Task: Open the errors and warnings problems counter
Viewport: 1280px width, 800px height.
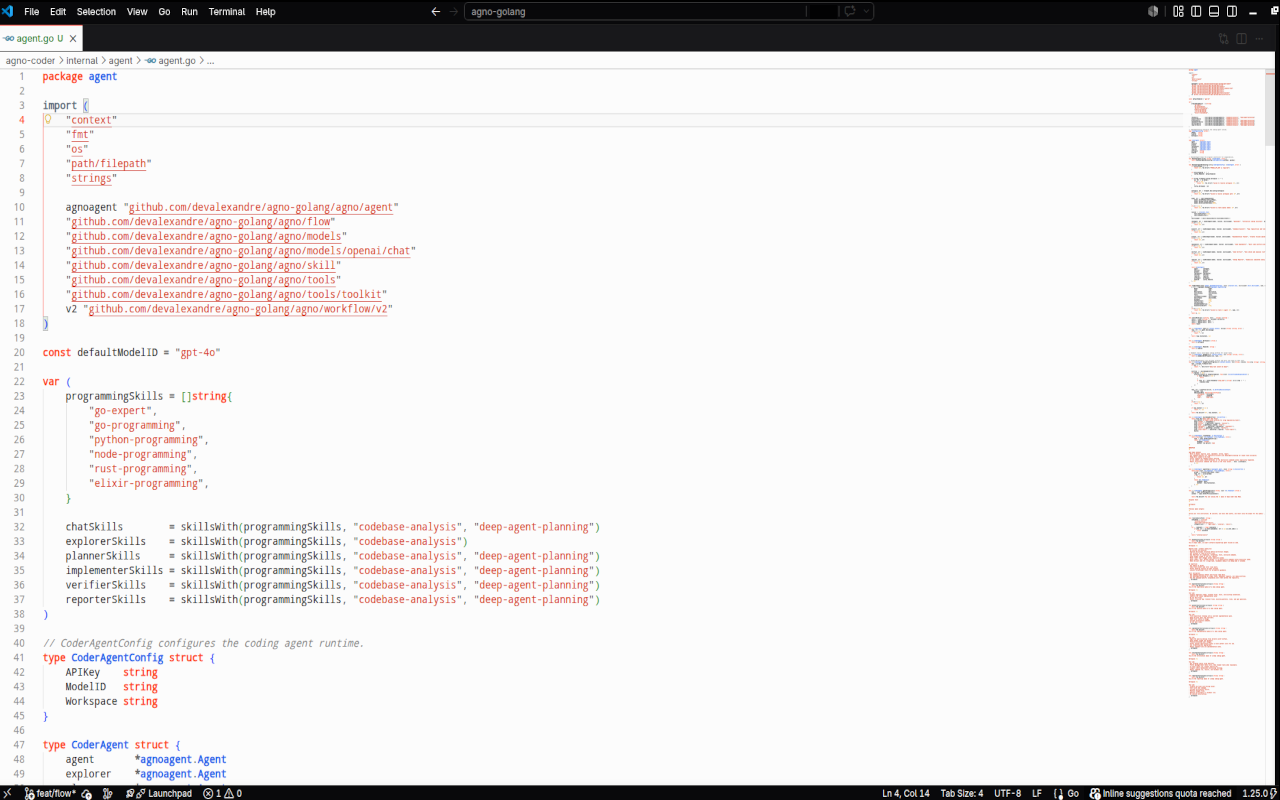Action: [x=223, y=793]
